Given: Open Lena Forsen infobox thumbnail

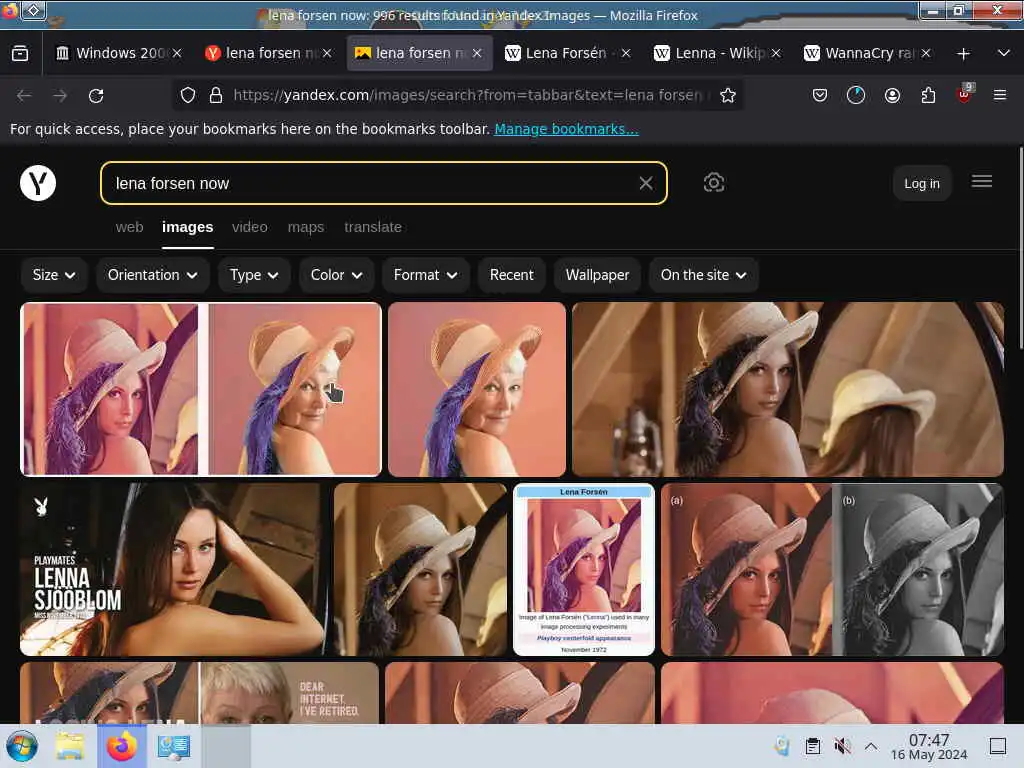Looking at the screenshot, I should click(584, 569).
